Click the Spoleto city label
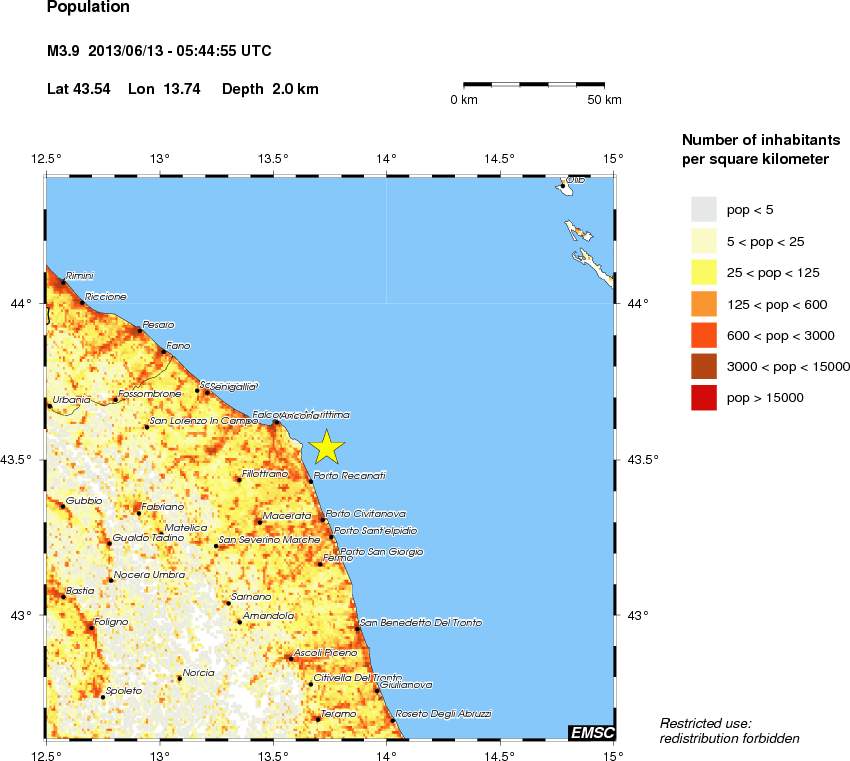 click(124, 691)
